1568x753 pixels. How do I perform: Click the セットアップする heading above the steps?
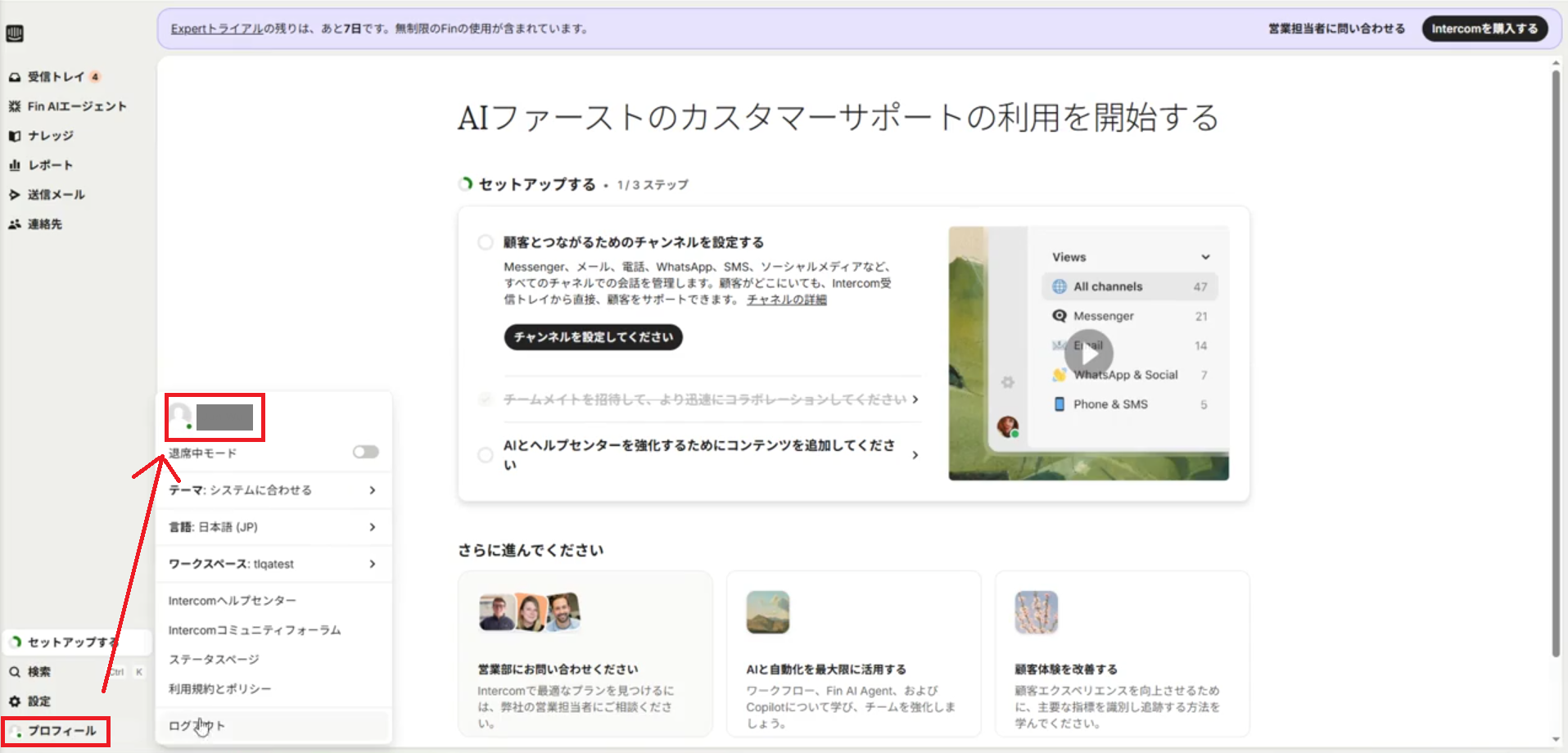click(x=537, y=184)
